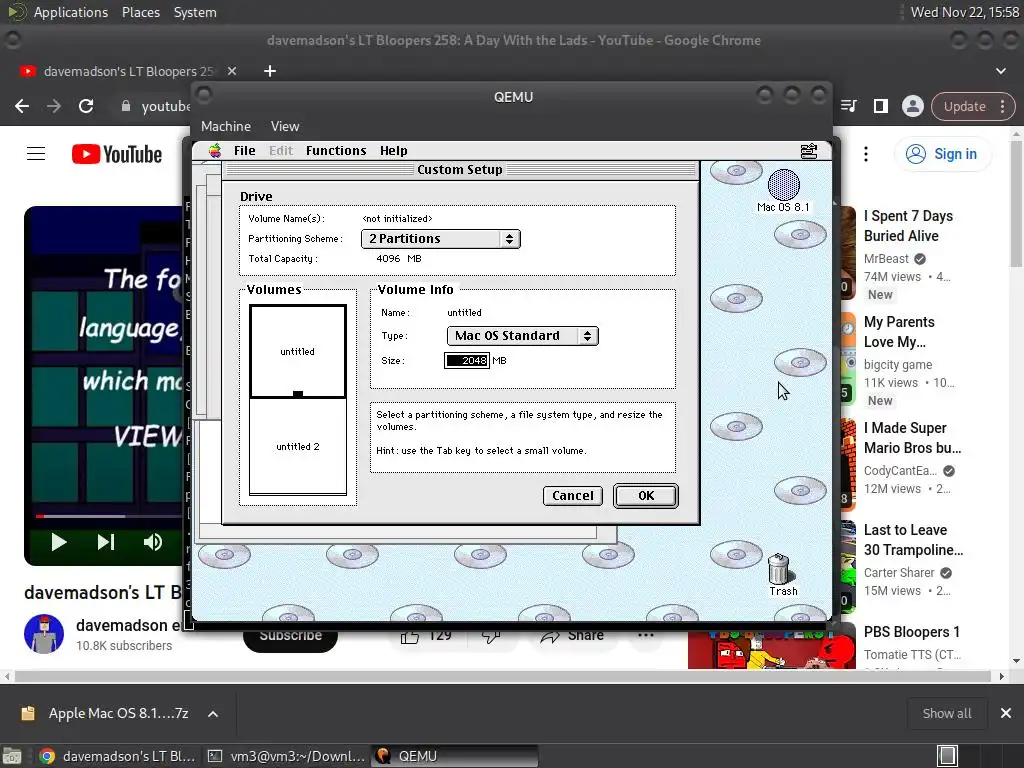
Task: Click the clock showing Wed Nov 22
Action: point(965,12)
